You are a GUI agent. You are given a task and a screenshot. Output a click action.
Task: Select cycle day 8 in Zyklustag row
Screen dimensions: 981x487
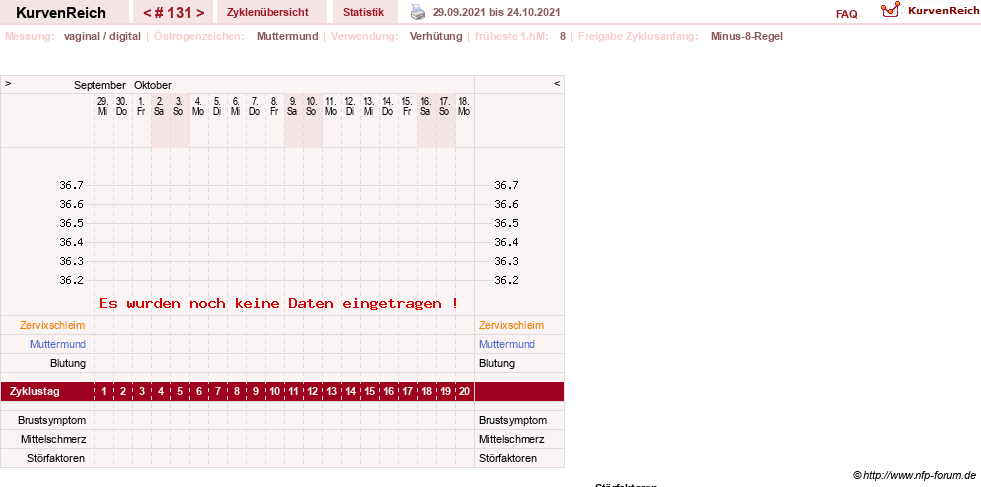pyautogui.click(x=236, y=392)
